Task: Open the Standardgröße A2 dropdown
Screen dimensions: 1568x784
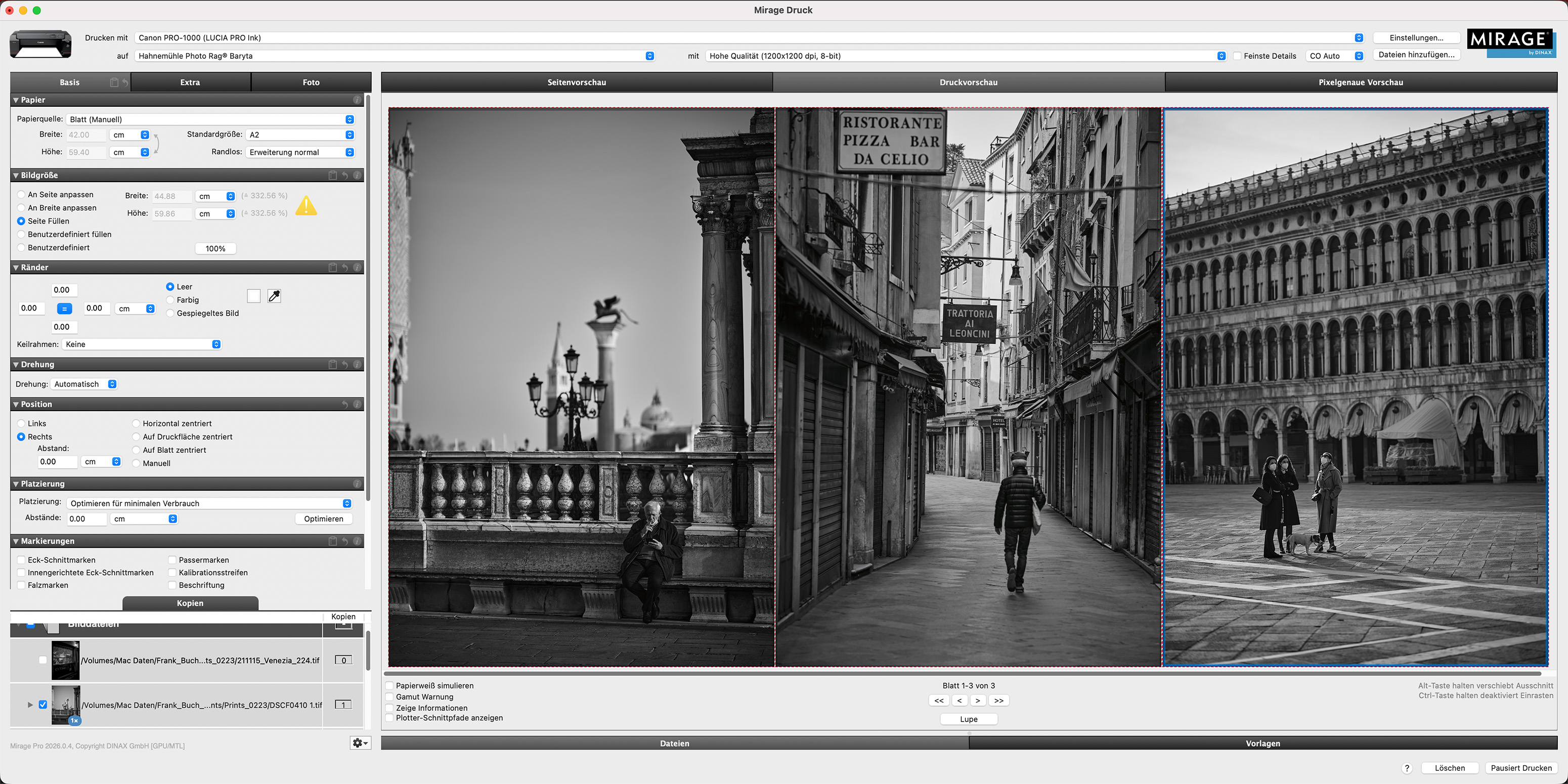Action: tap(300, 135)
